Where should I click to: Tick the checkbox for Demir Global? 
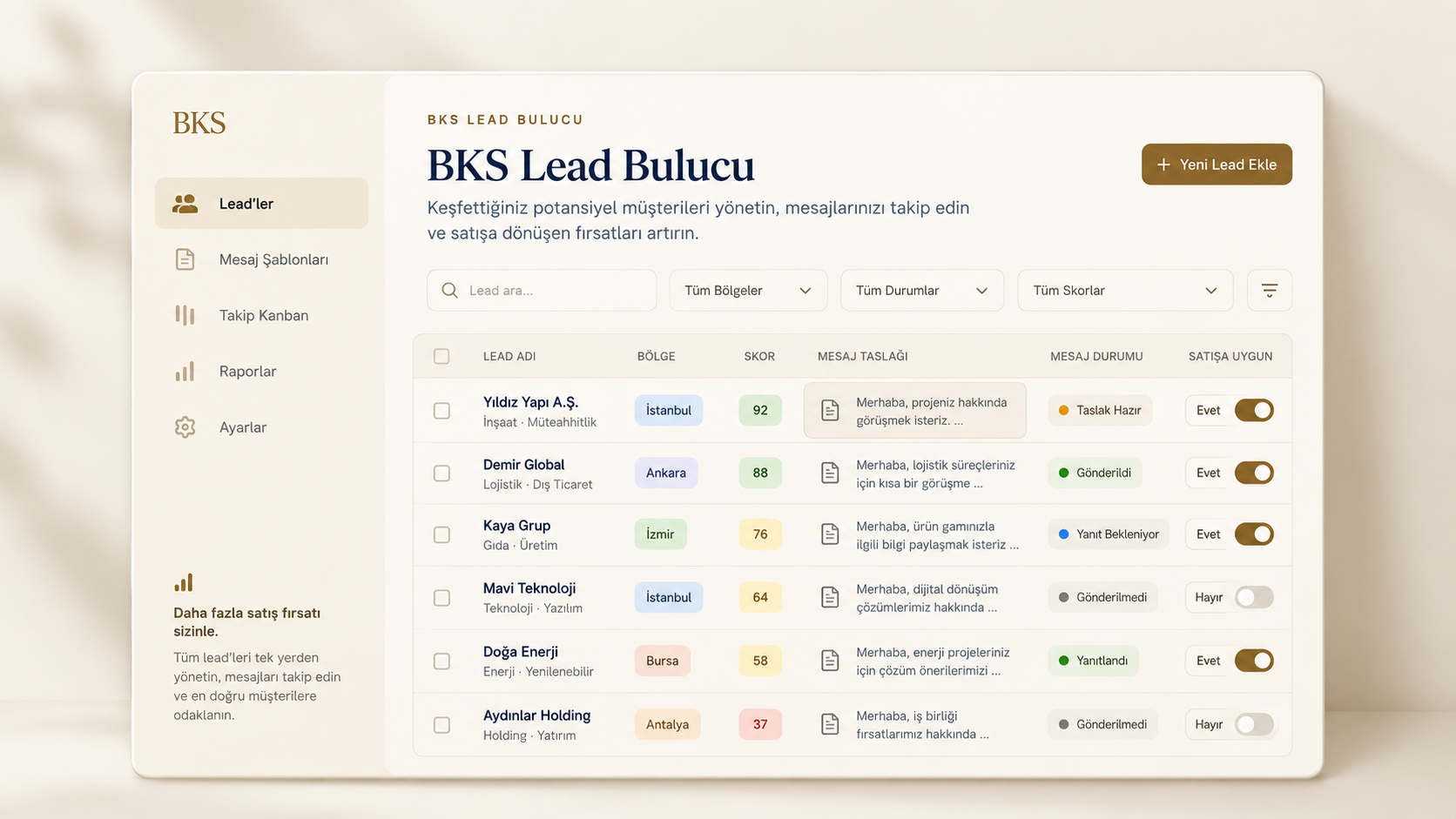tap(442, 473)
